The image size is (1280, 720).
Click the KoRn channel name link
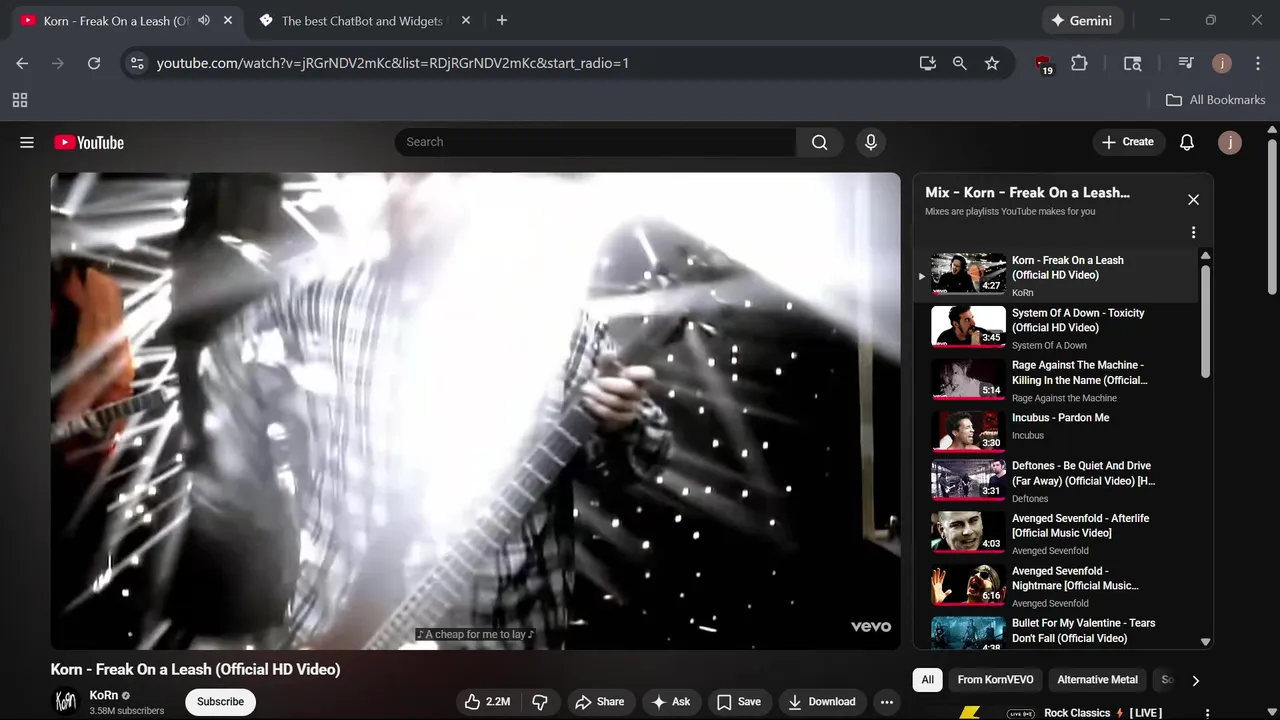click(103, 695)
